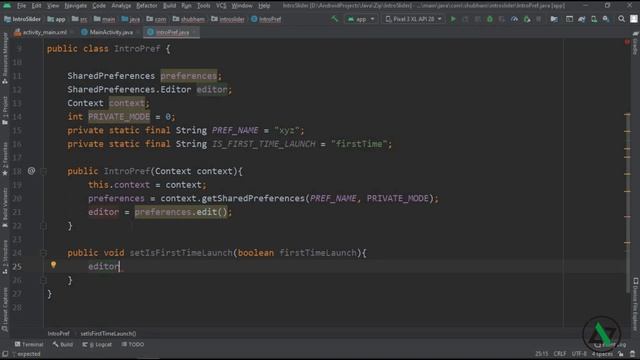Click the 4 spaces indent setting

pyautogui.click(x=602, y=354)
